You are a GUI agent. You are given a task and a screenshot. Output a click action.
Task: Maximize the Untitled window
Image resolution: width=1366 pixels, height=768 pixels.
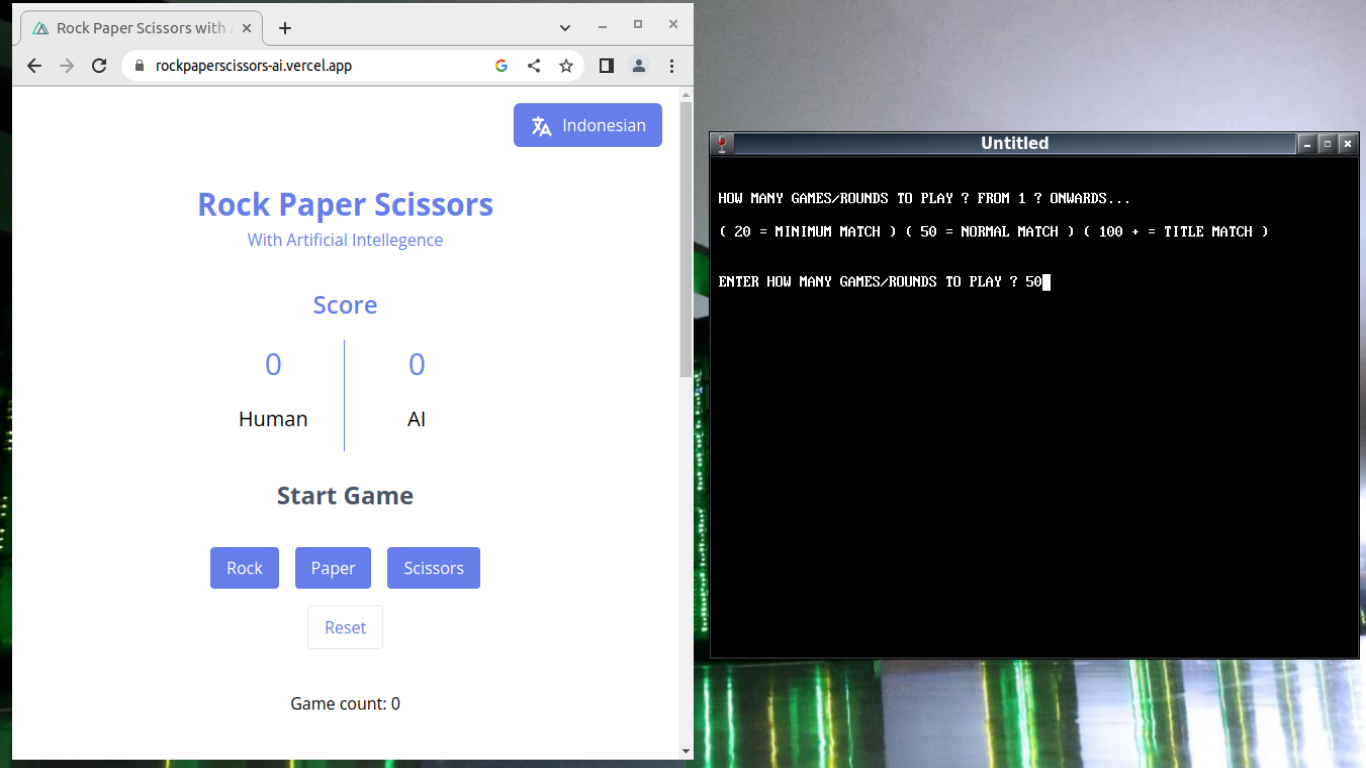[x=1327, y=144]
